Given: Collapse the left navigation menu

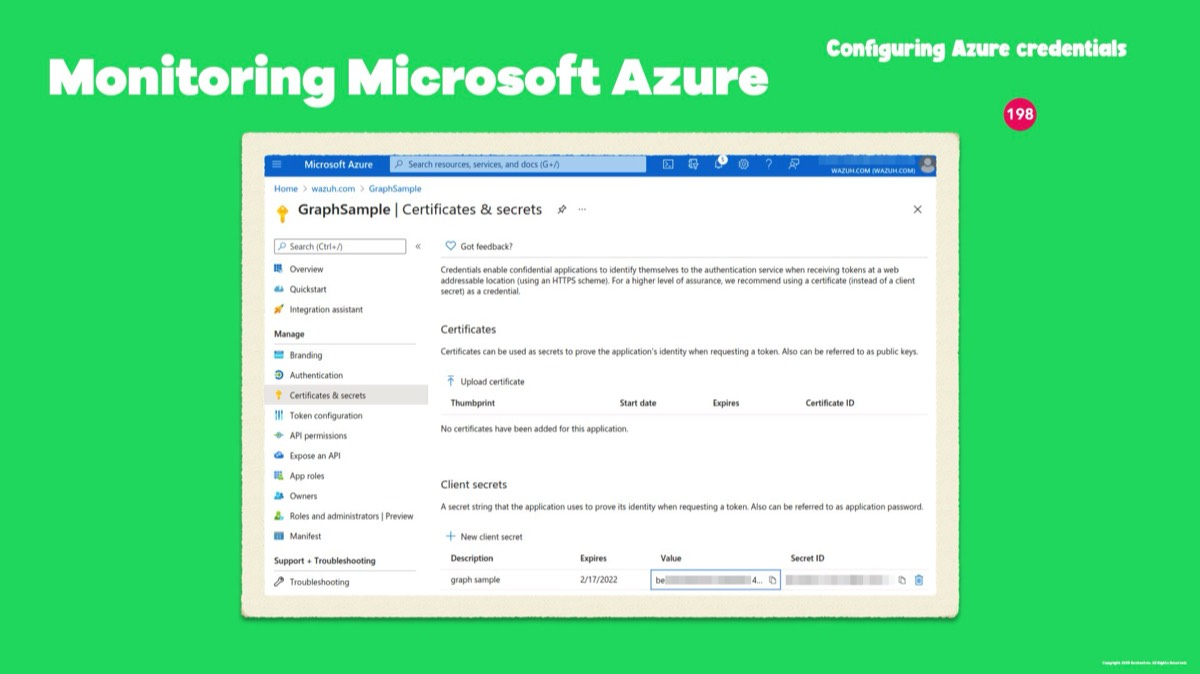Looking at the screenshot, I should click(418, 246).
